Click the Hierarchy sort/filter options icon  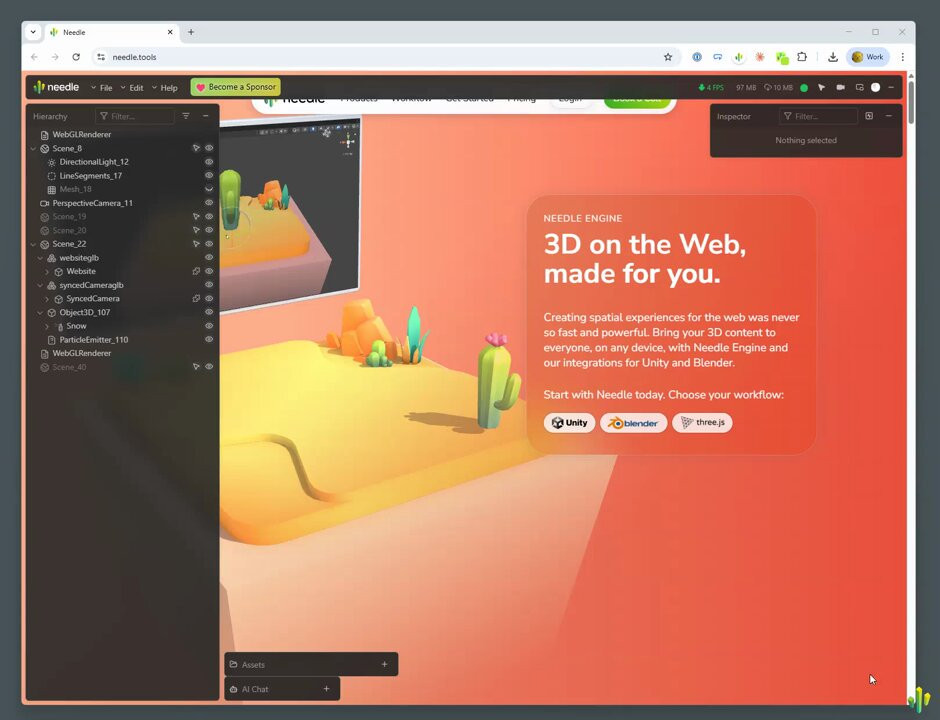pos(186,116)
